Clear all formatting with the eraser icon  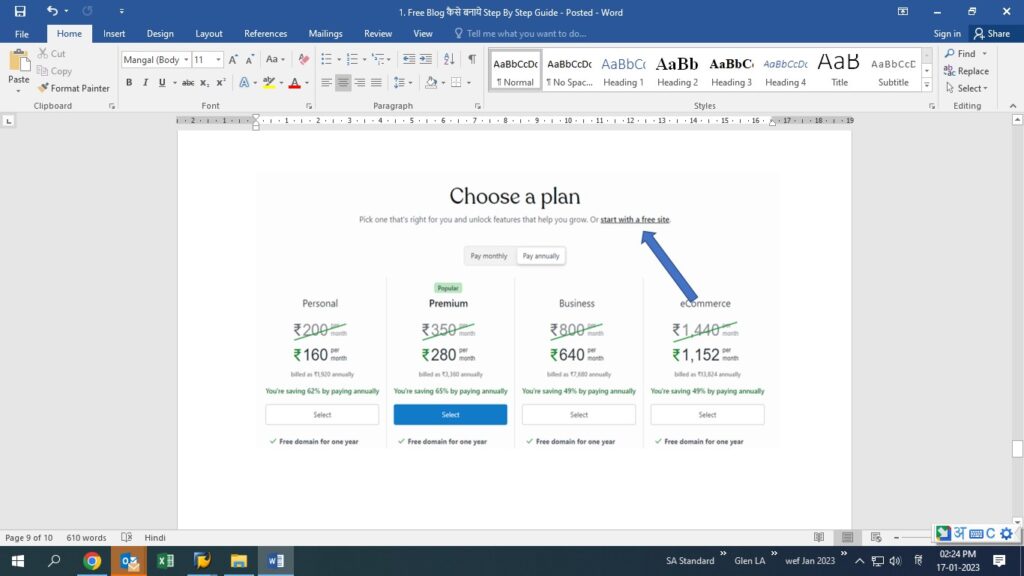point(304,60)
